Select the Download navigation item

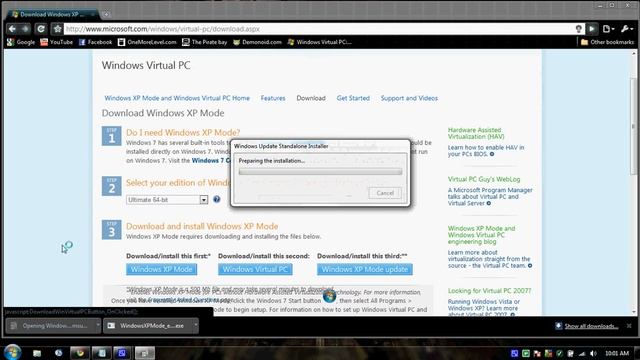pyautogui.click(x=311, y=98)
